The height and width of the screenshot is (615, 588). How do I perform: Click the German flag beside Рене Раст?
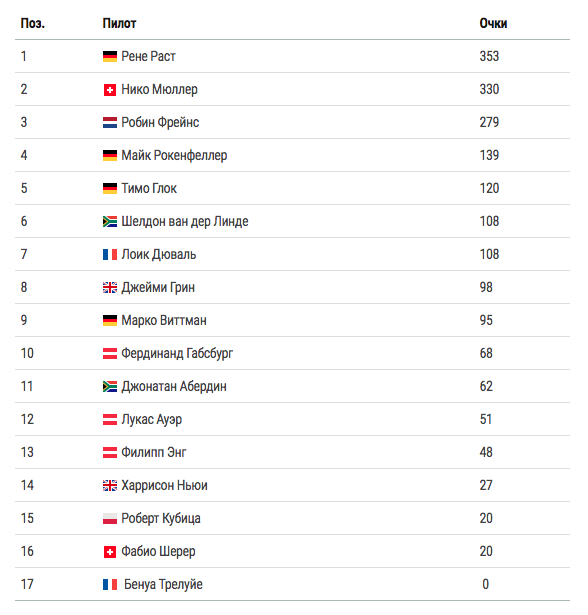point(110,56)
